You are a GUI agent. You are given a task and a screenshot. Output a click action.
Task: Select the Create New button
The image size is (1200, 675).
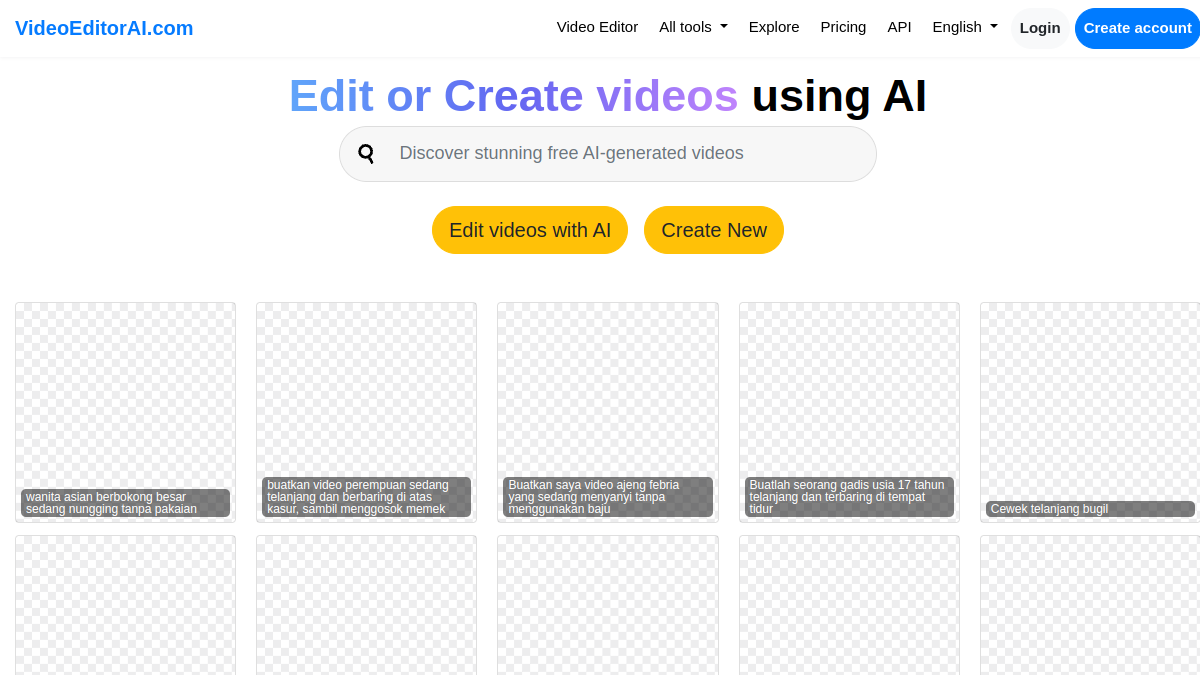tap(714, 230)
